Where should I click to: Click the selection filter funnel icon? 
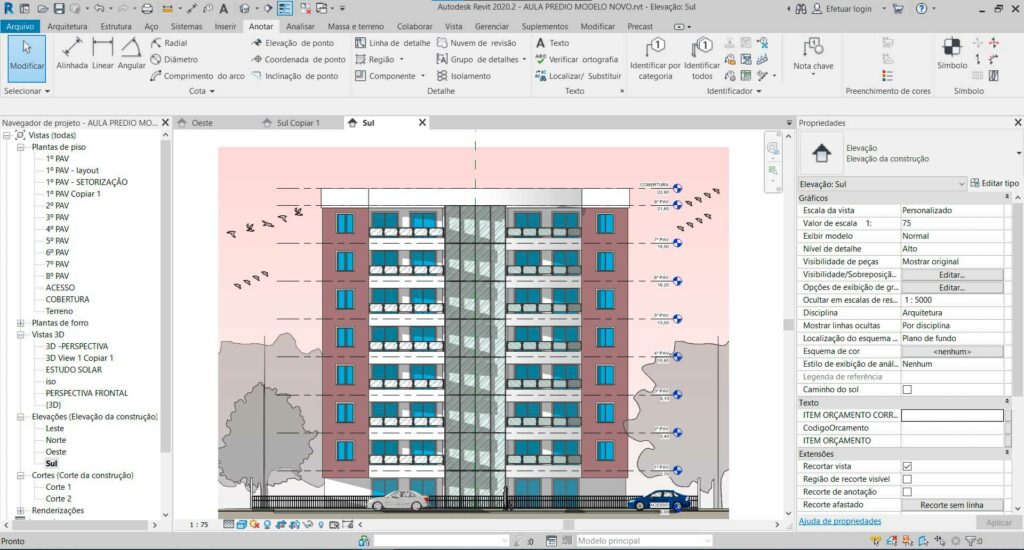970,541
